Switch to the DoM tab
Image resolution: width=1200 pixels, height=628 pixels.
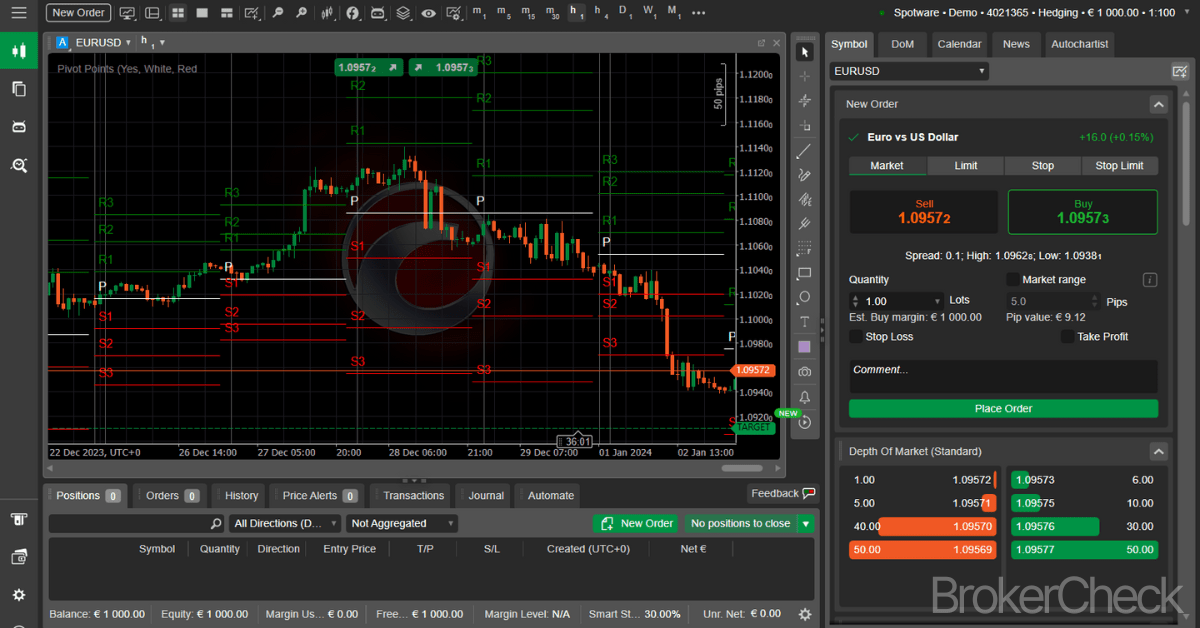click(902, 44)
